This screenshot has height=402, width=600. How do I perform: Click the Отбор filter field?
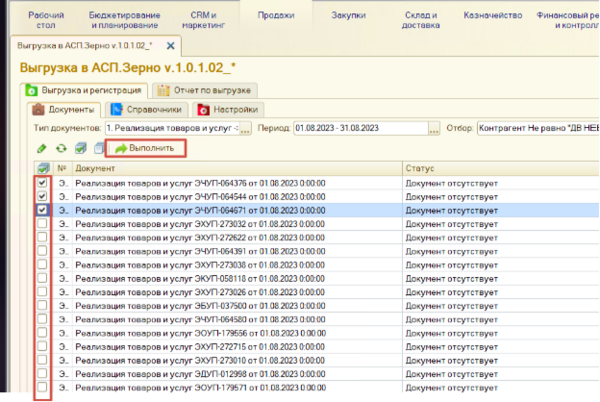pos(540,129)
